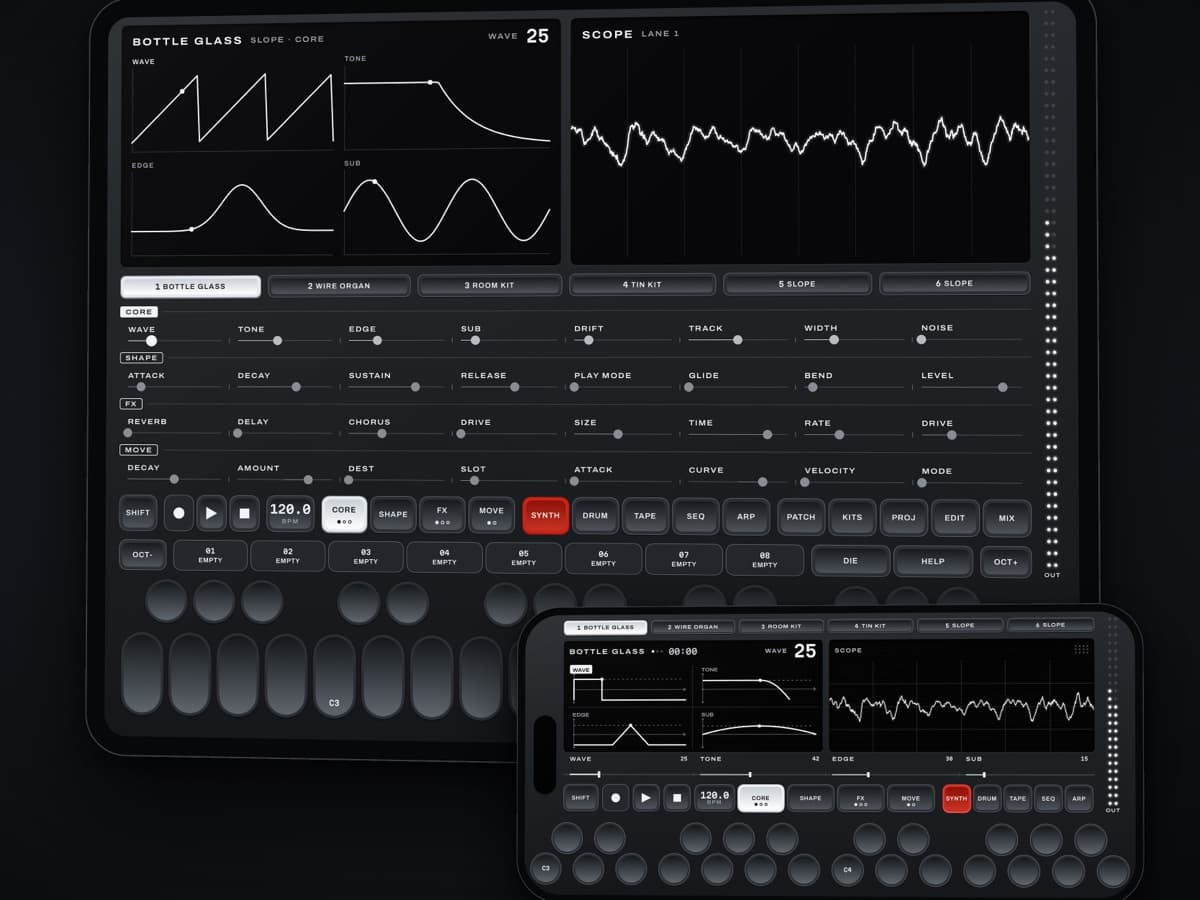
Task: Open the MOVE page button on the tablet
Action: (491, 515)
